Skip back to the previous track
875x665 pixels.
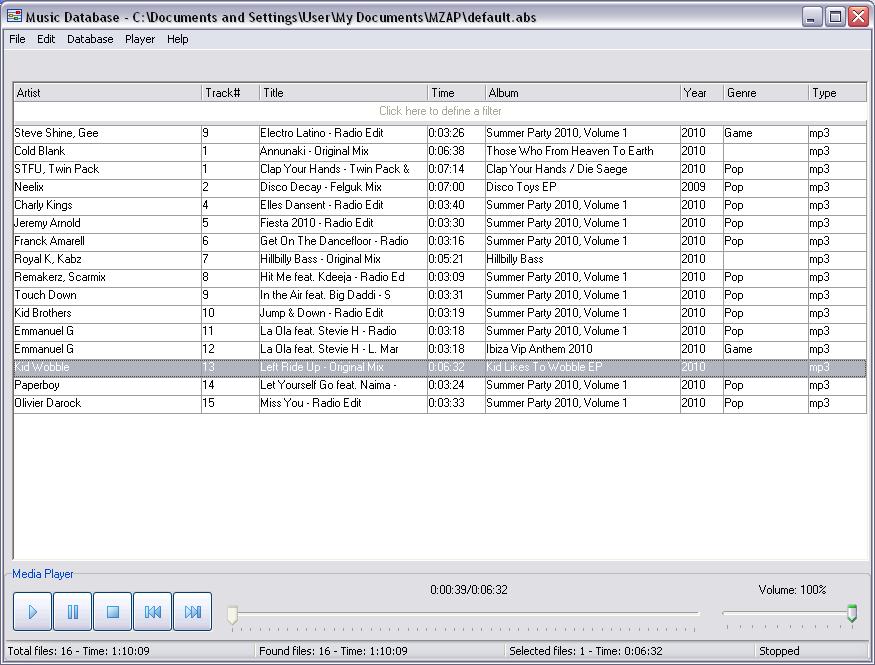pos(151,611)
